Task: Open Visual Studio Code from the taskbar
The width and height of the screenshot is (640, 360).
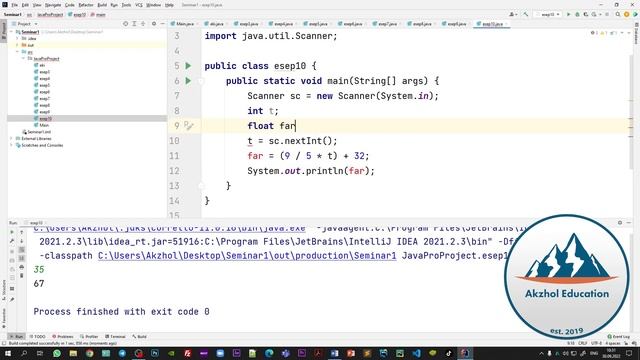Action: [416, 353]
